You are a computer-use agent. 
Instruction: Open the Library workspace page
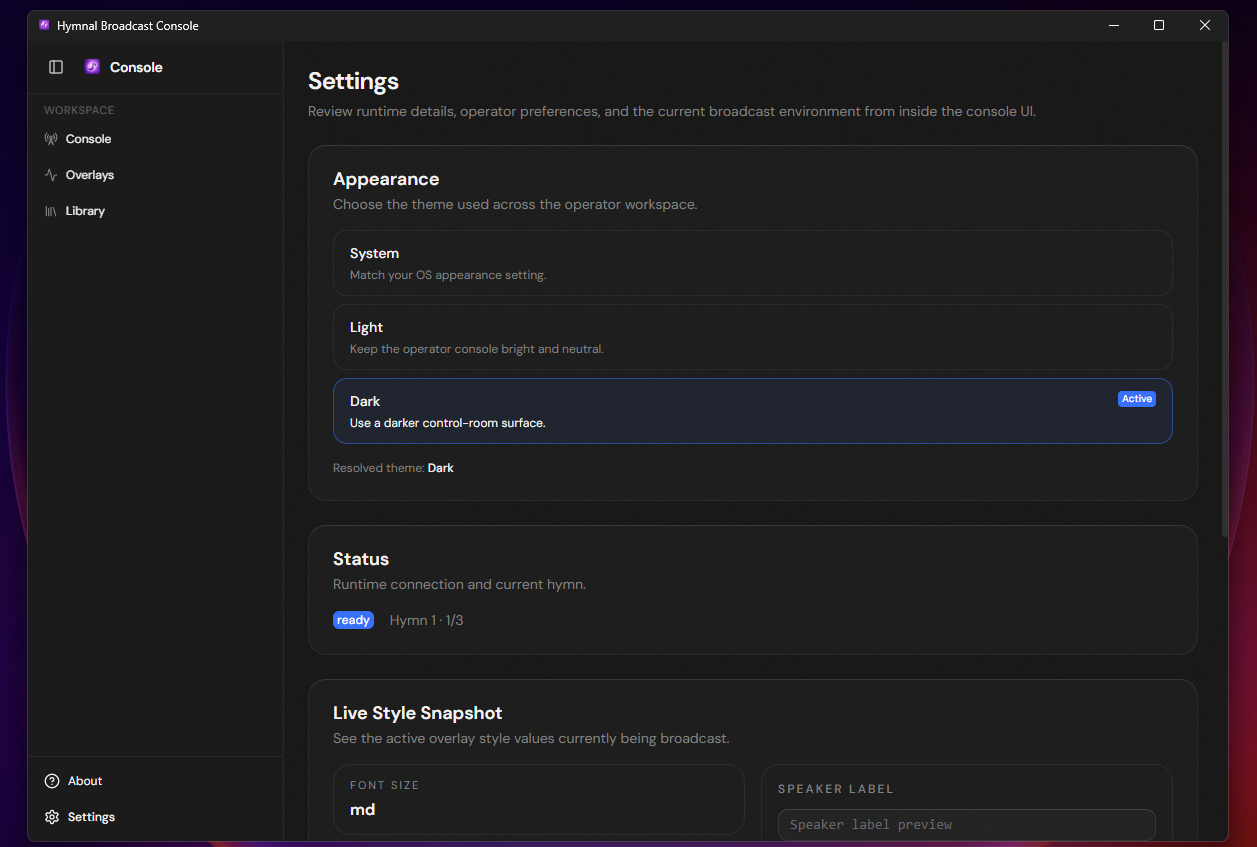pos(155,211)
